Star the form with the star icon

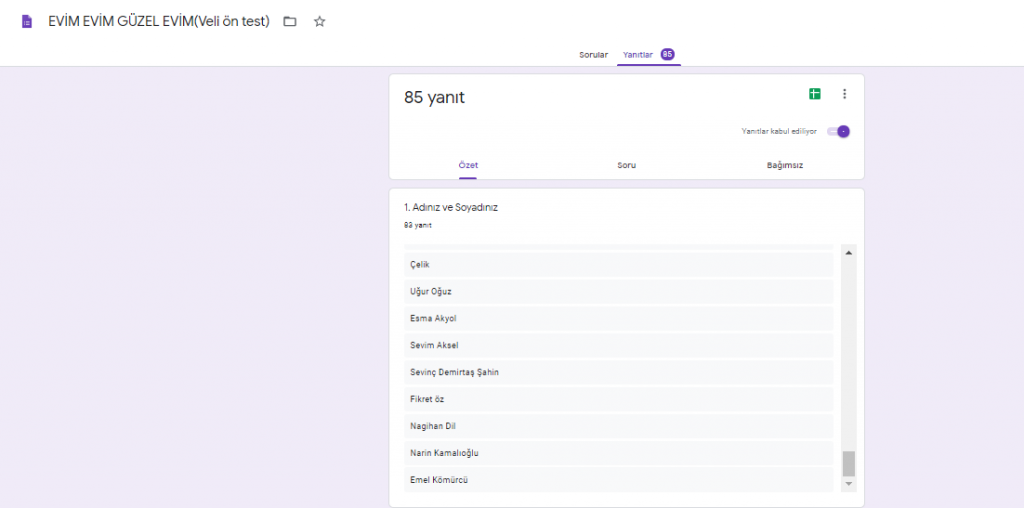[x=320, y=22]
